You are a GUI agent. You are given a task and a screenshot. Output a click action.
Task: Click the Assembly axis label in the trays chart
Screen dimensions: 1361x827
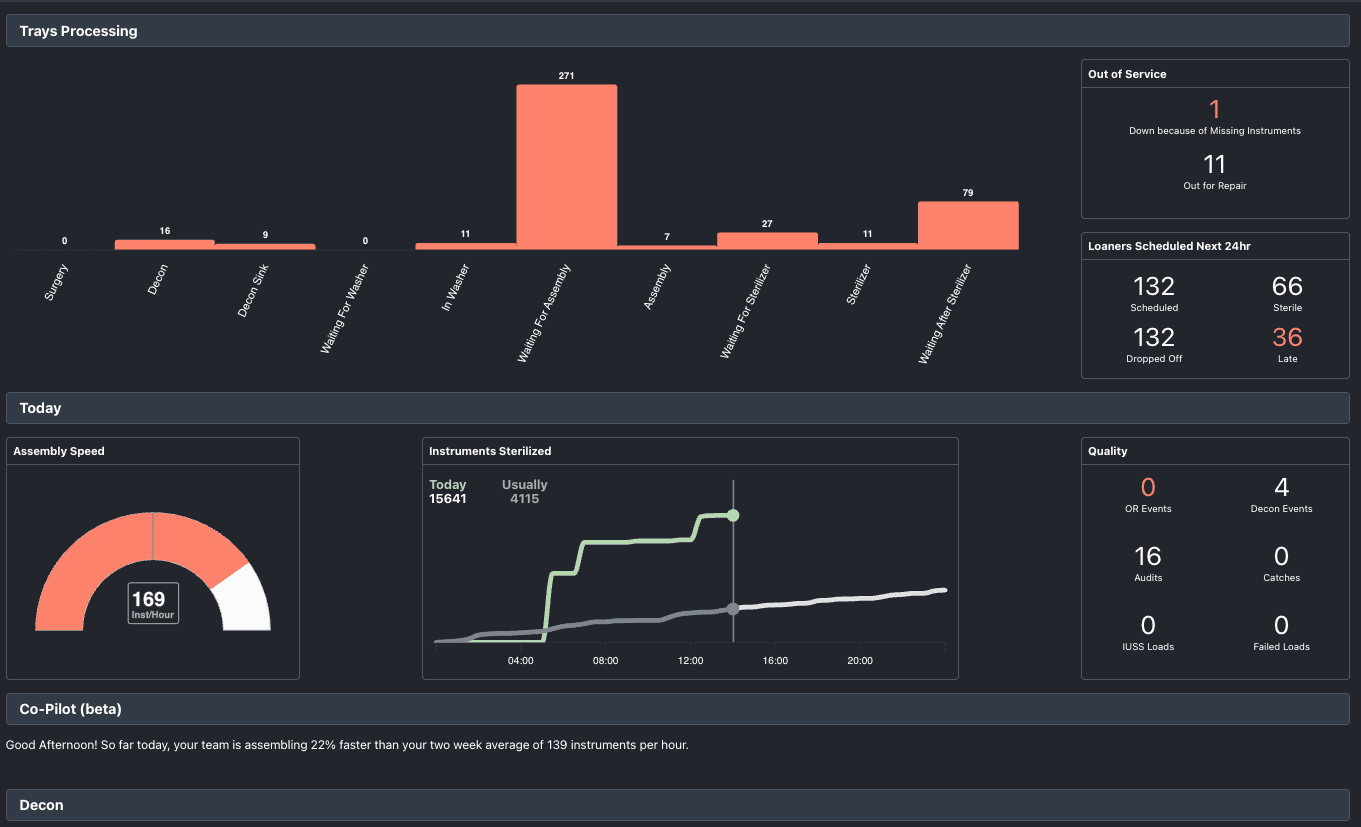point(657,286)
